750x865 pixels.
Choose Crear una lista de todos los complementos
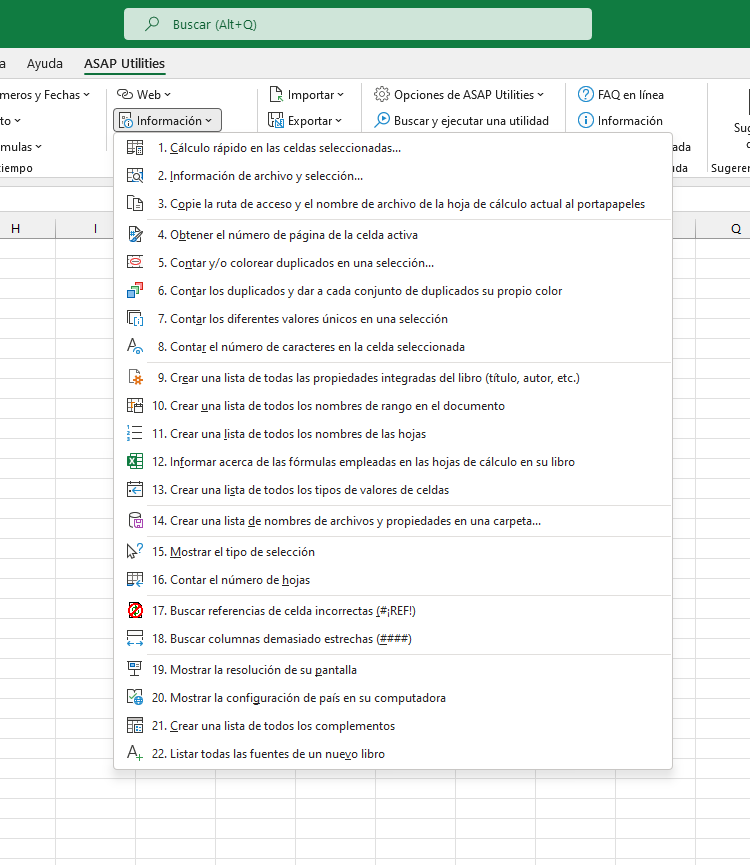click(x=393, y=726)
